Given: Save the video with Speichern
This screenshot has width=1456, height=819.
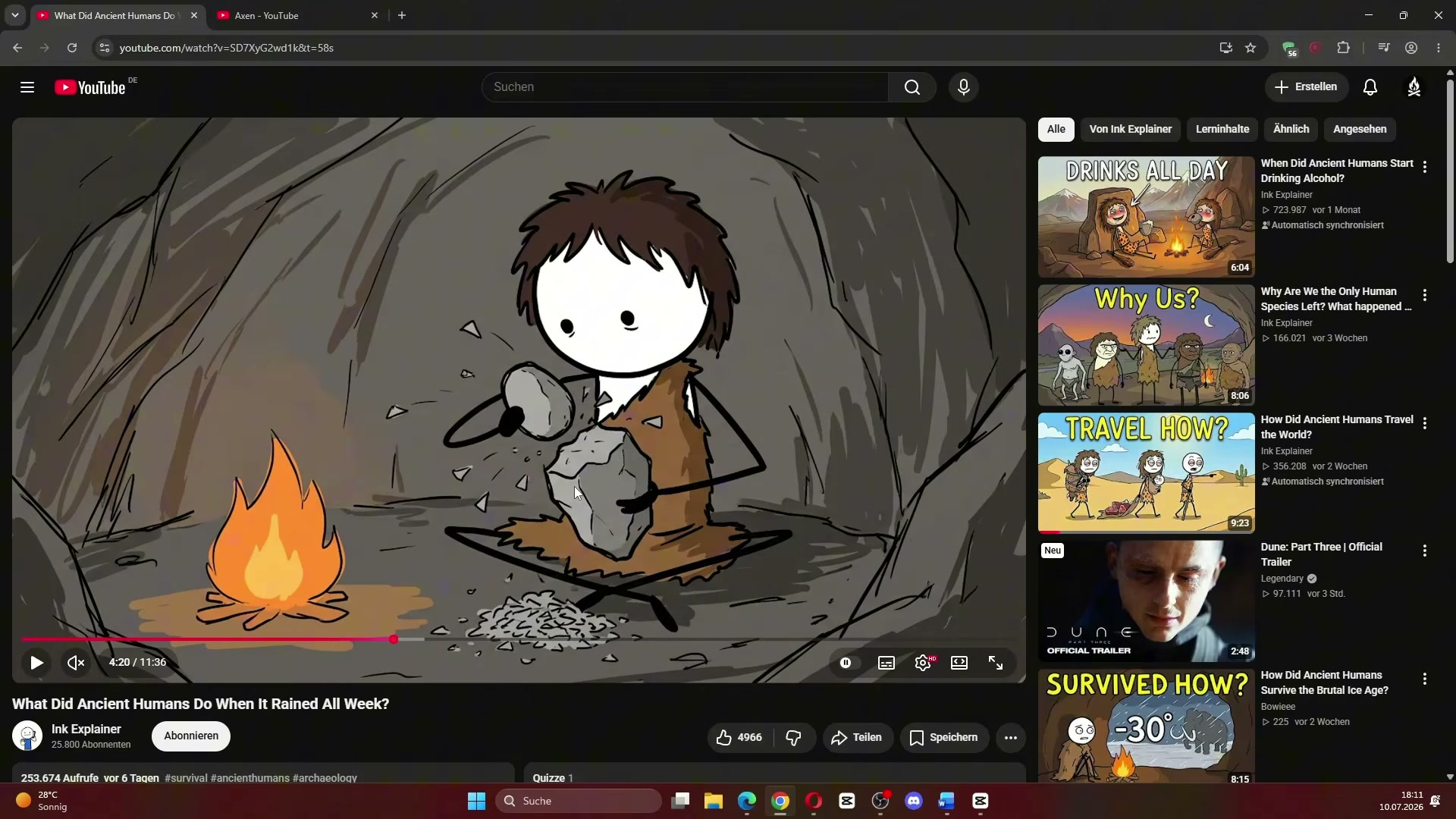Looking at the screenshot, I should [944, 737].
